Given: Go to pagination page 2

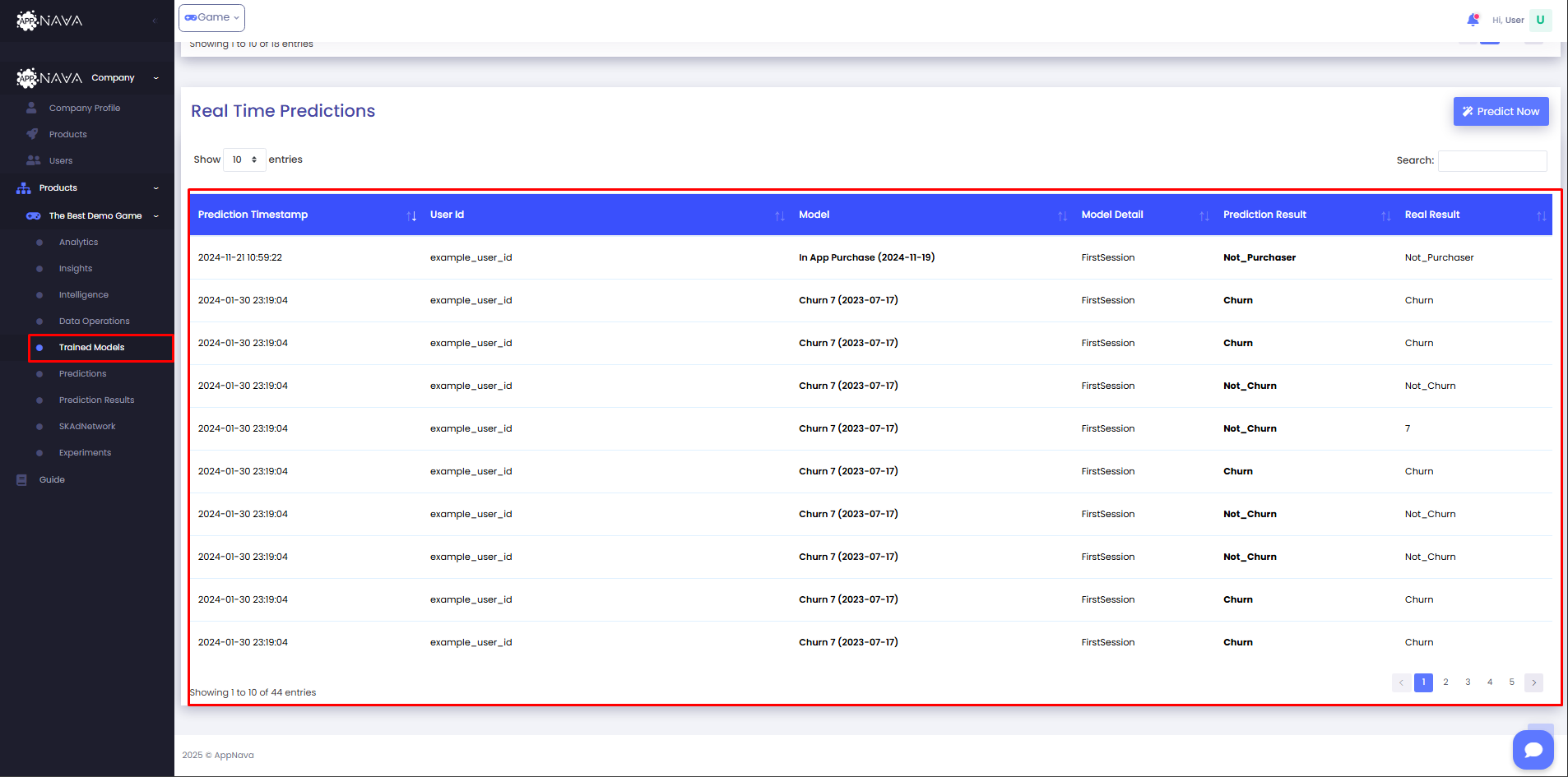Looking at the screenshot, I should tap(1445, 682).
